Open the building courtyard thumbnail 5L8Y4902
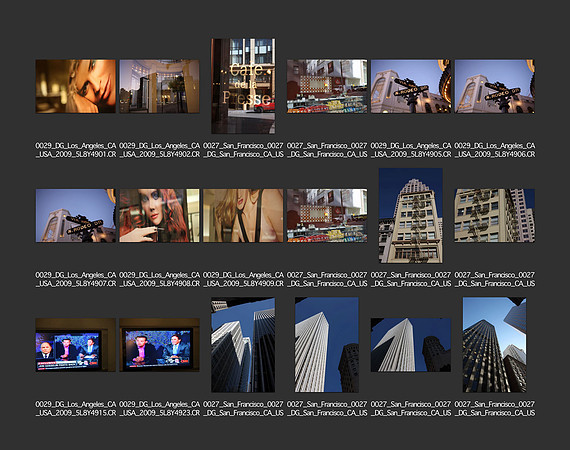 159,86
